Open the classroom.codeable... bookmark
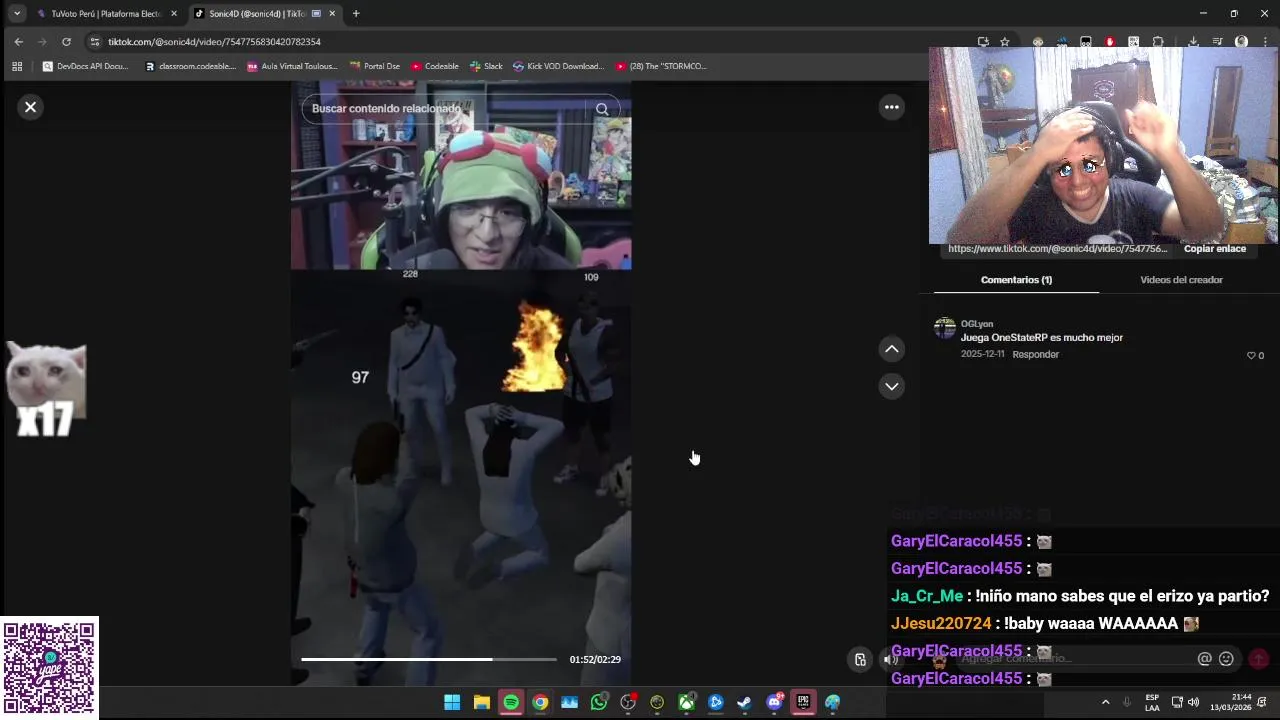 coord(190,66)
